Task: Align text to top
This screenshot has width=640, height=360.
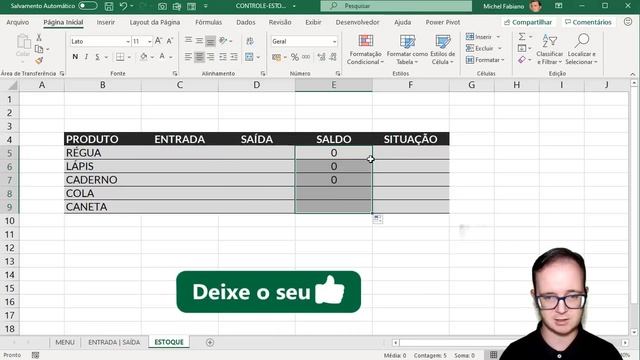Action: [x=188, y=40]
